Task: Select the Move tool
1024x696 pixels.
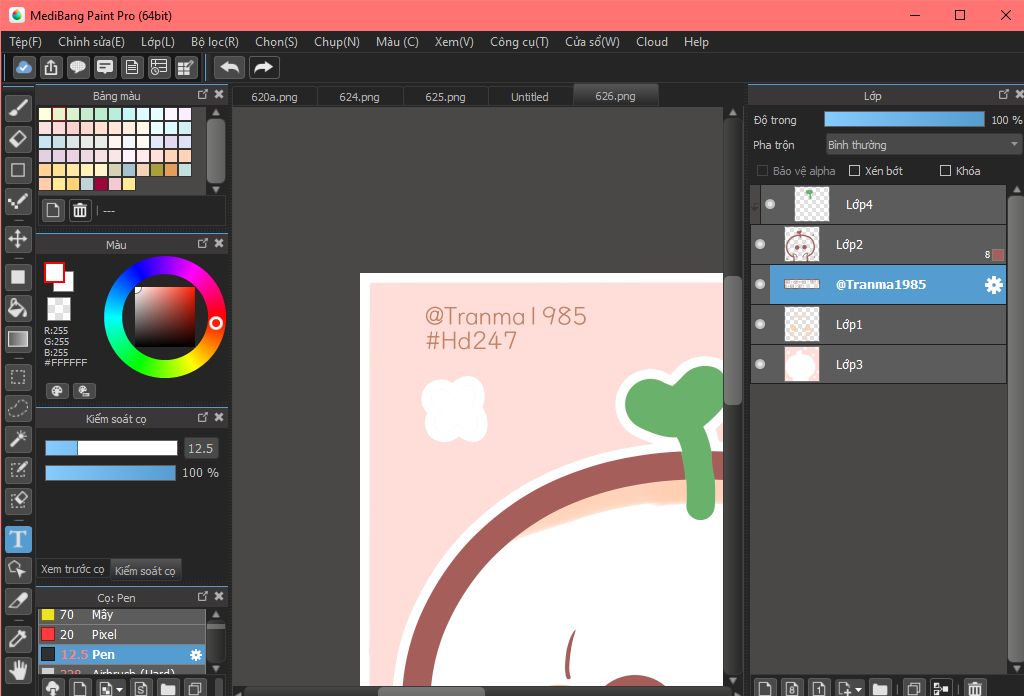Action: 18,238
